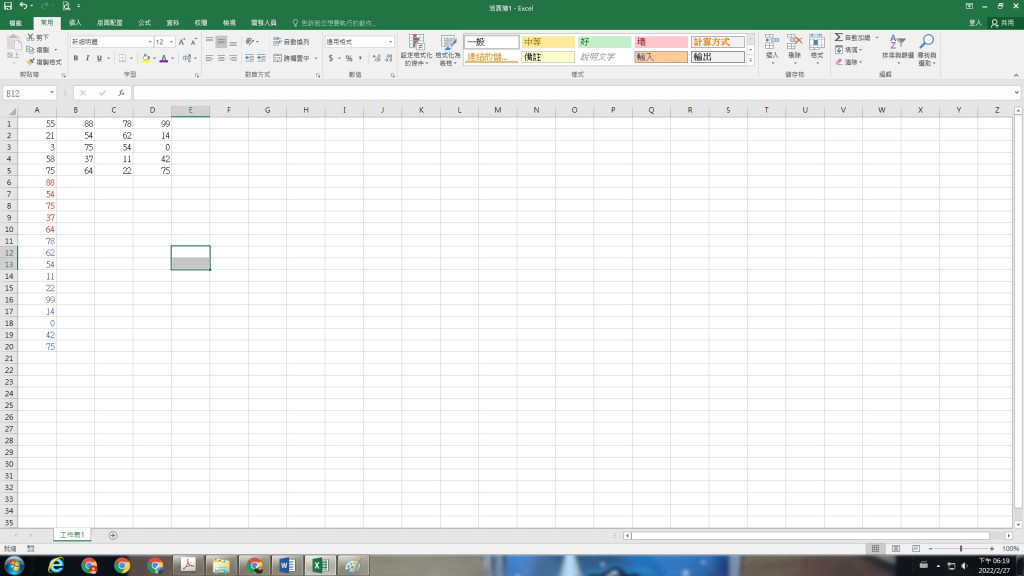Viewport: 1024px width, 576px height.
Task: Center text horizontally
Action: [221, 58]
